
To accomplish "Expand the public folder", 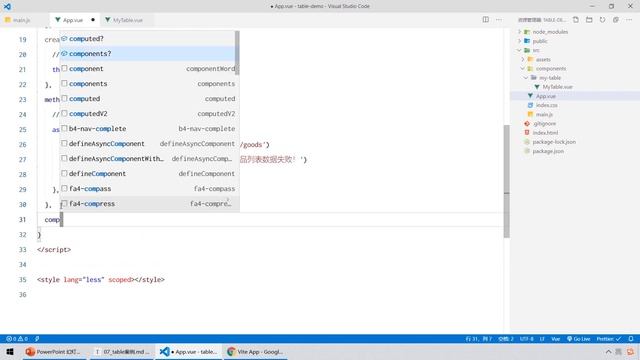I will click(520, 41).
